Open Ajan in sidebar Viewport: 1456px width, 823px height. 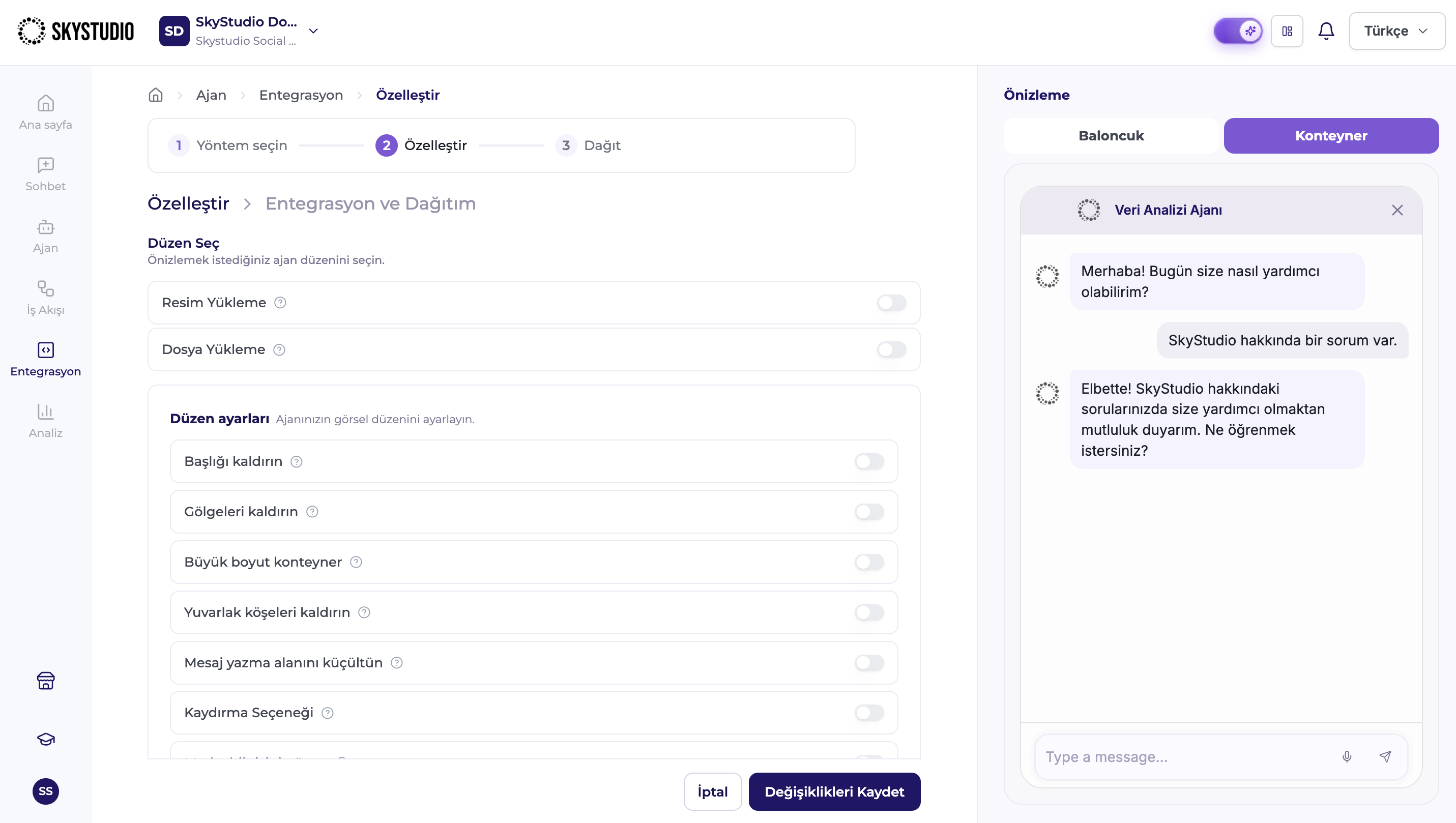click(x=46, y=236)
